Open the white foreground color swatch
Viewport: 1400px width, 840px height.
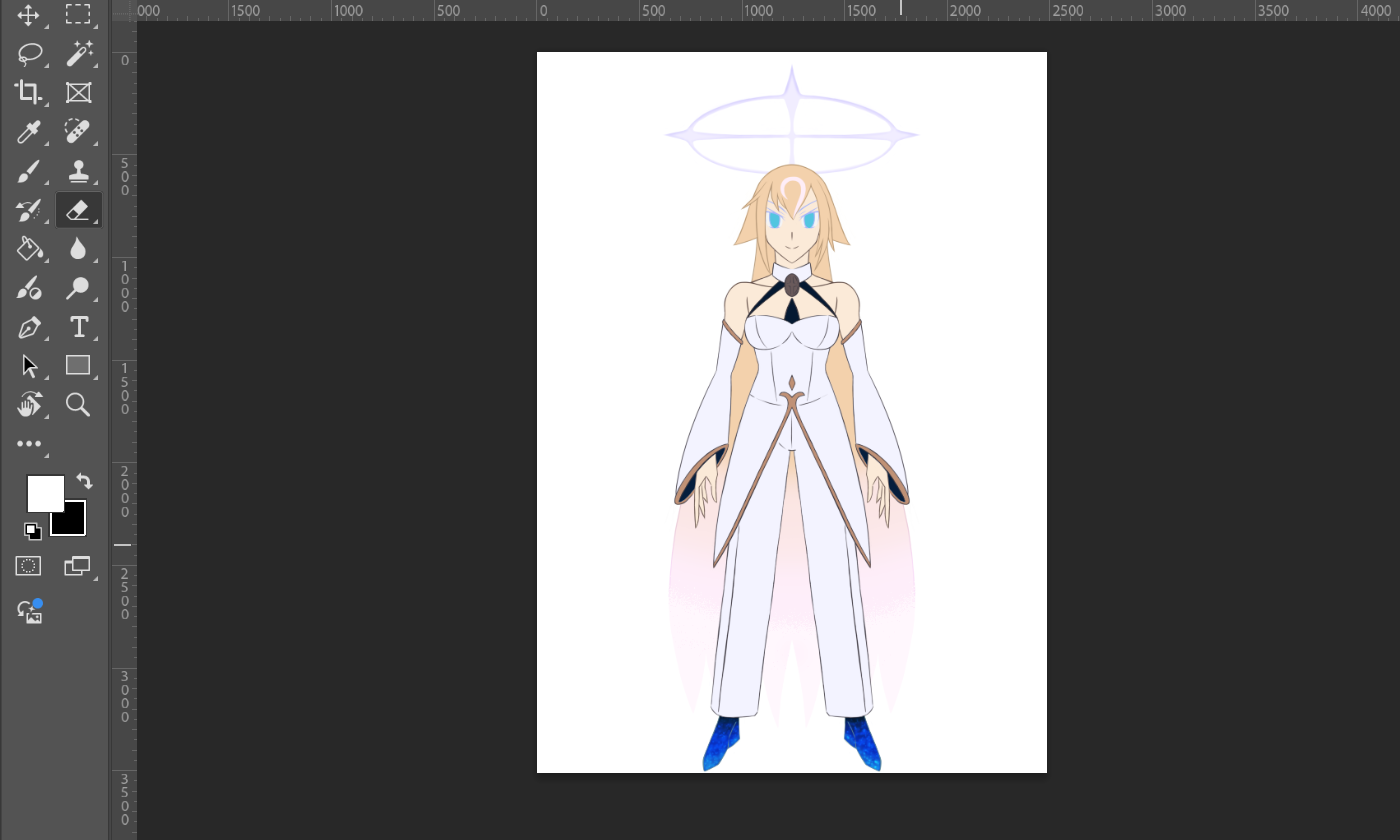coord(44,493)
